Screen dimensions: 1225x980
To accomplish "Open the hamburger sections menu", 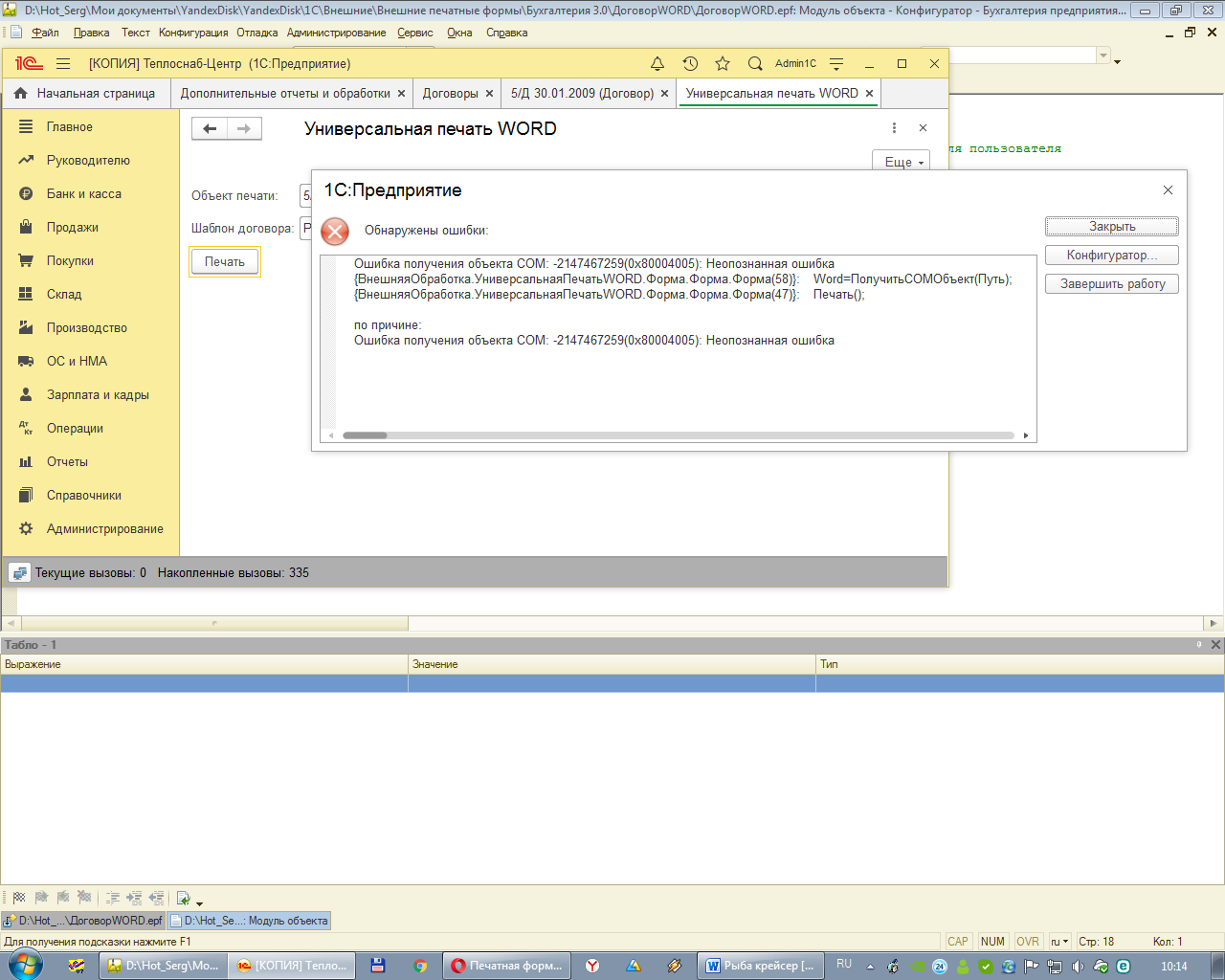I will [x=63, y=64].
